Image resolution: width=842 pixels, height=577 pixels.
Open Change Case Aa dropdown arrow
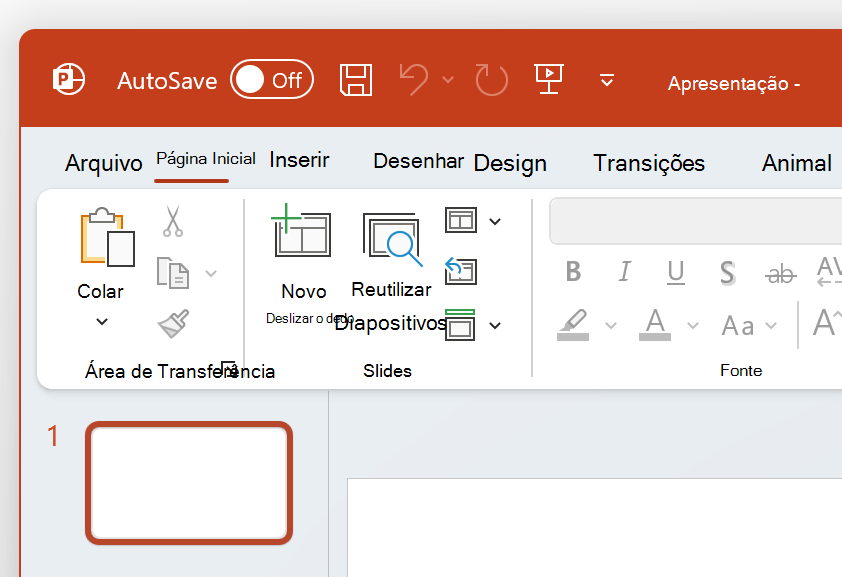[x=771, y=325]
